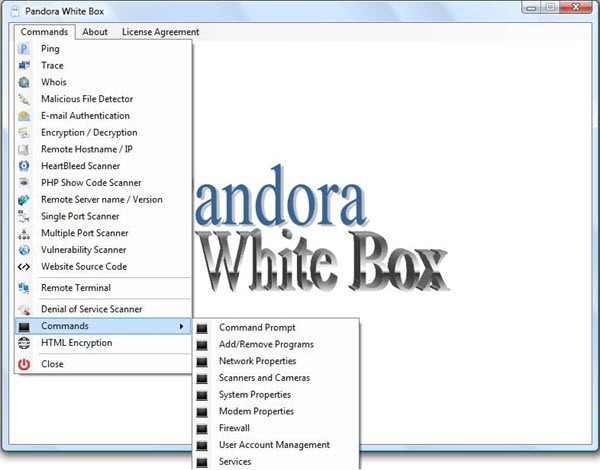The height and width of the screenshot is (470, 600).
Task: Choose Remote Hostname / IP
Action: [x=103, y=149]
